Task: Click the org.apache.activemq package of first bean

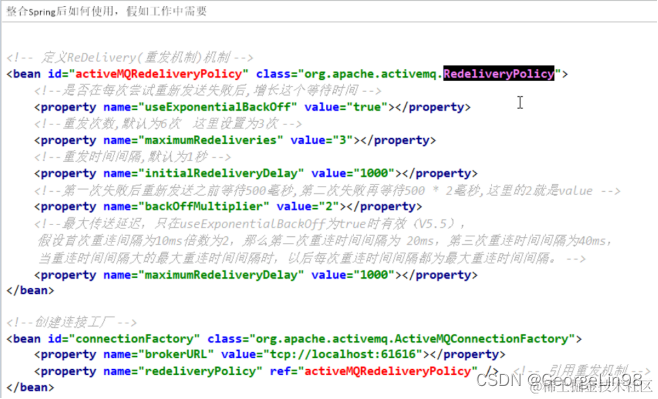Action: (x=370, y=74)
